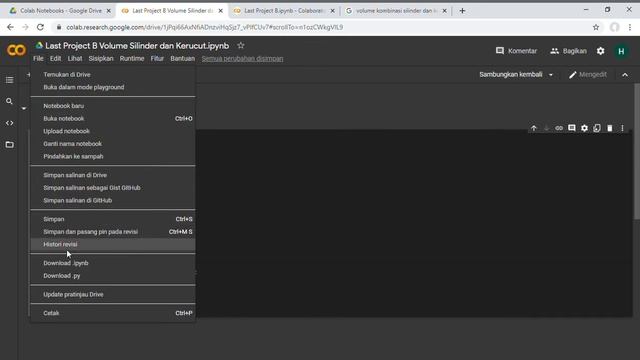The image size is (640, 360).
Task: Open the code snippets sidebar icon
Action: tap(9, 123)
